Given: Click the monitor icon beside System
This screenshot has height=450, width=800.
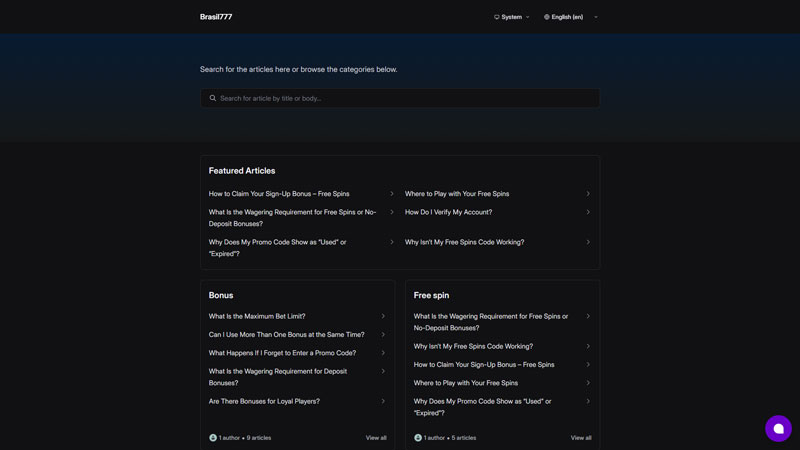Looking at the screenshot, I should 496,17.
